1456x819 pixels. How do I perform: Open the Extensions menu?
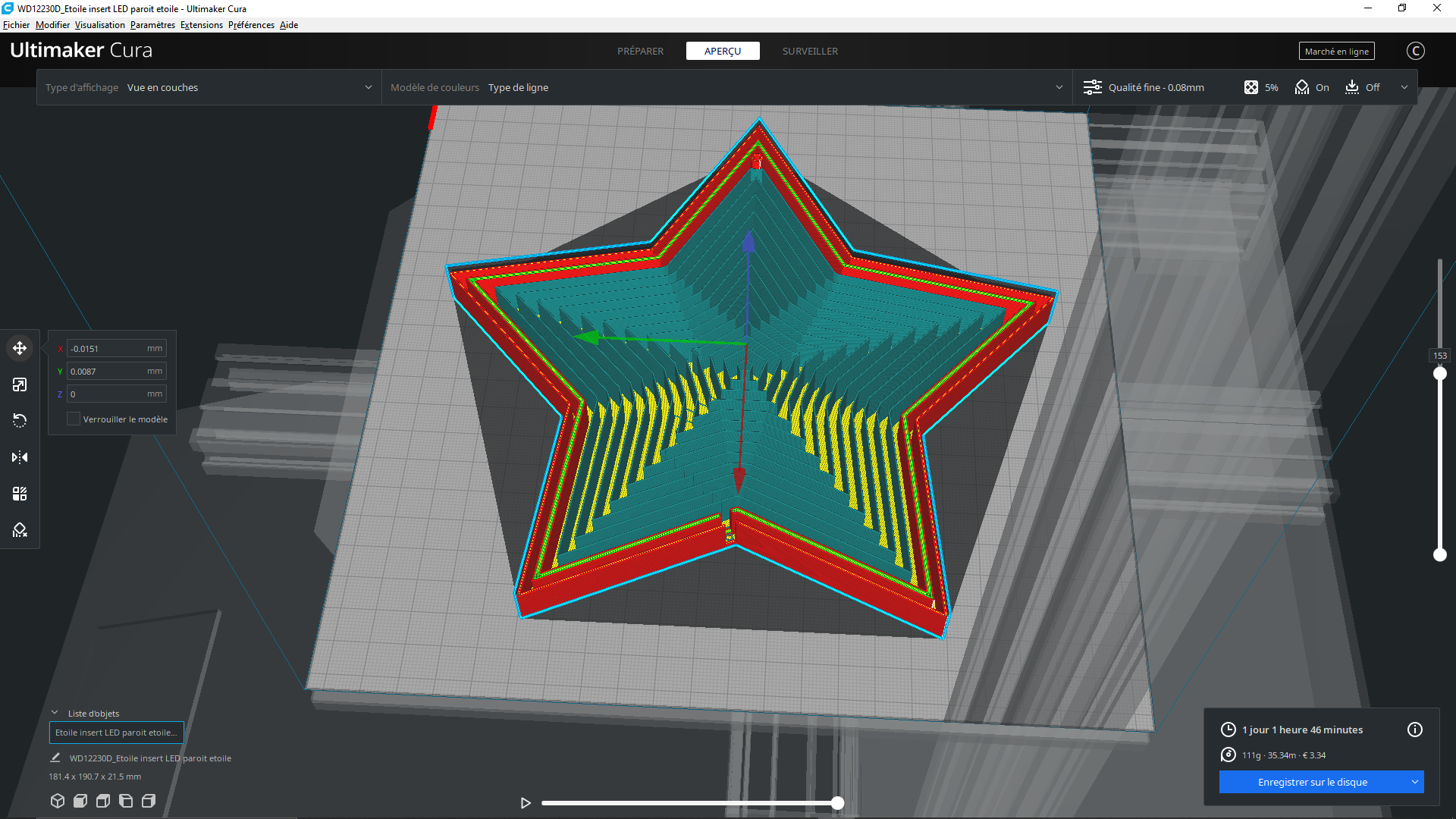201,25
